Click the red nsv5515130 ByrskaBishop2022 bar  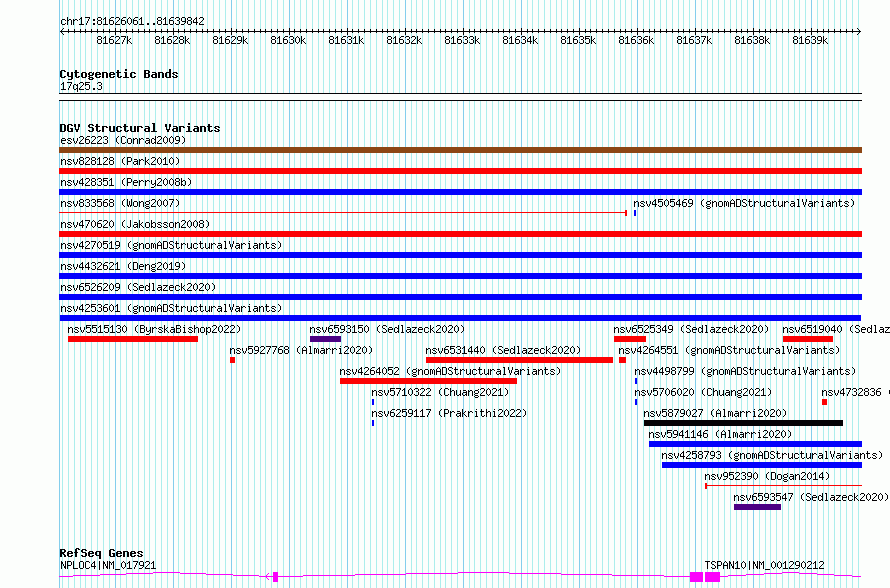click(x=133, y=339)
